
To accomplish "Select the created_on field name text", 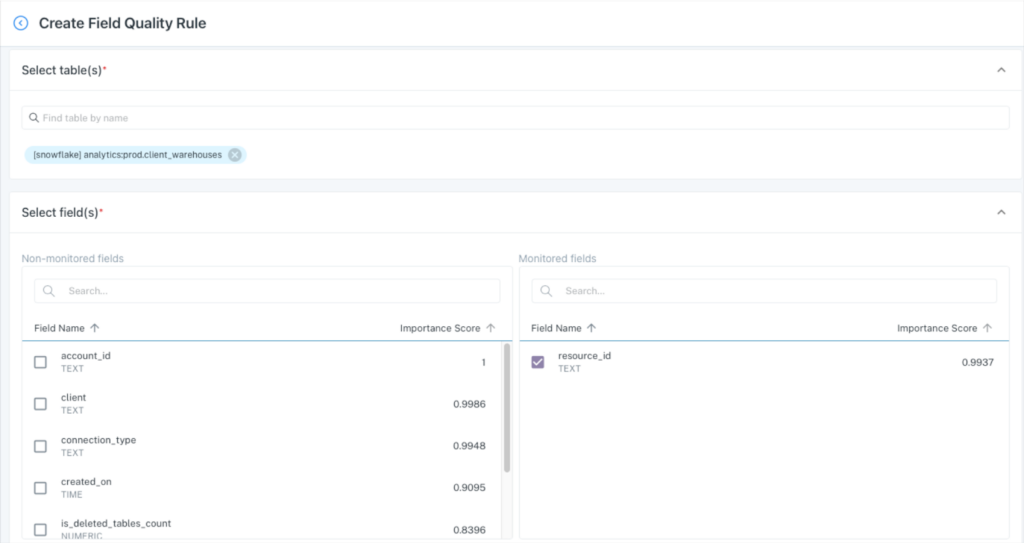I will click(x=86, y=482).
